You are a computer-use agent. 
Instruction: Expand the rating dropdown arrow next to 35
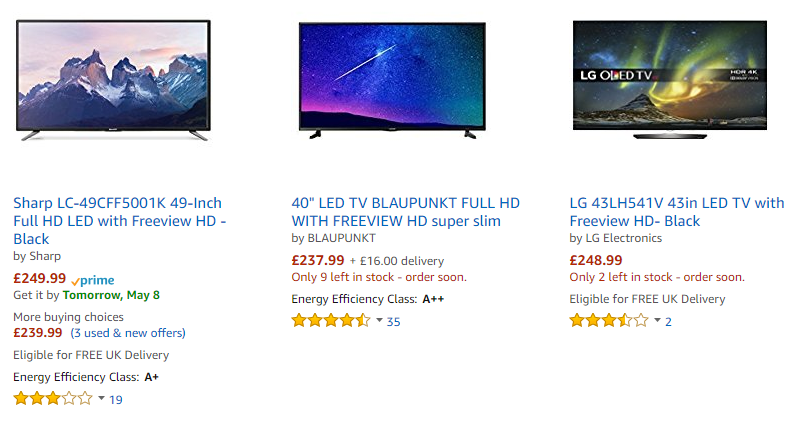380,320
